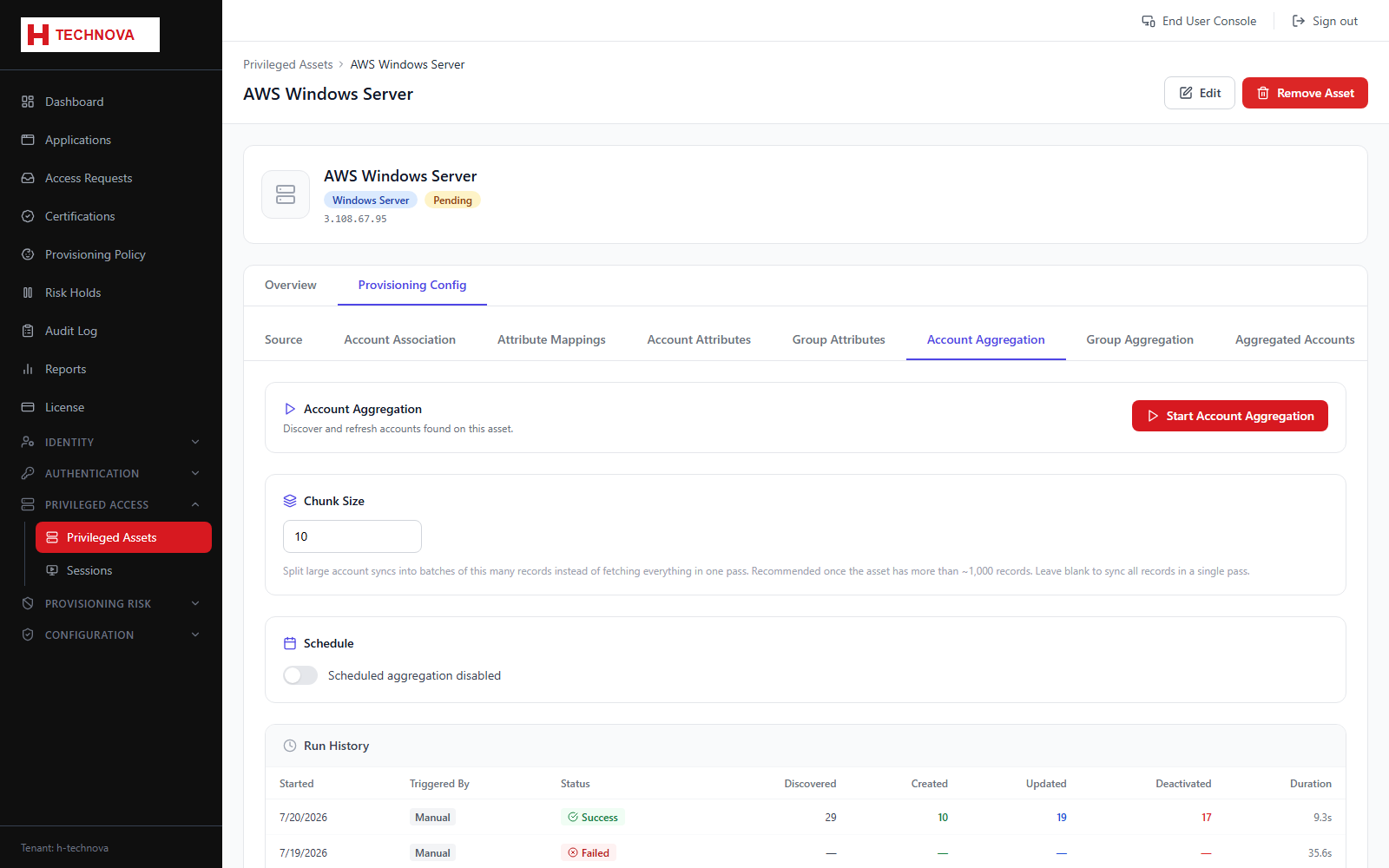Click the Created value 10 in run history
Image resolution: width=1389 pixels, height=868 pixels.
[943, 818]
